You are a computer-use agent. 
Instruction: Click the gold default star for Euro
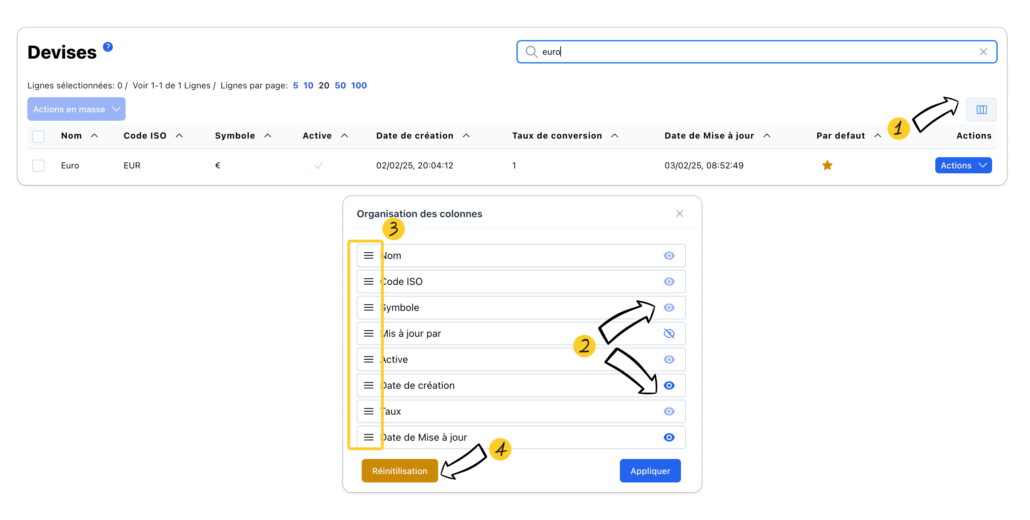[x=827, y=165]
